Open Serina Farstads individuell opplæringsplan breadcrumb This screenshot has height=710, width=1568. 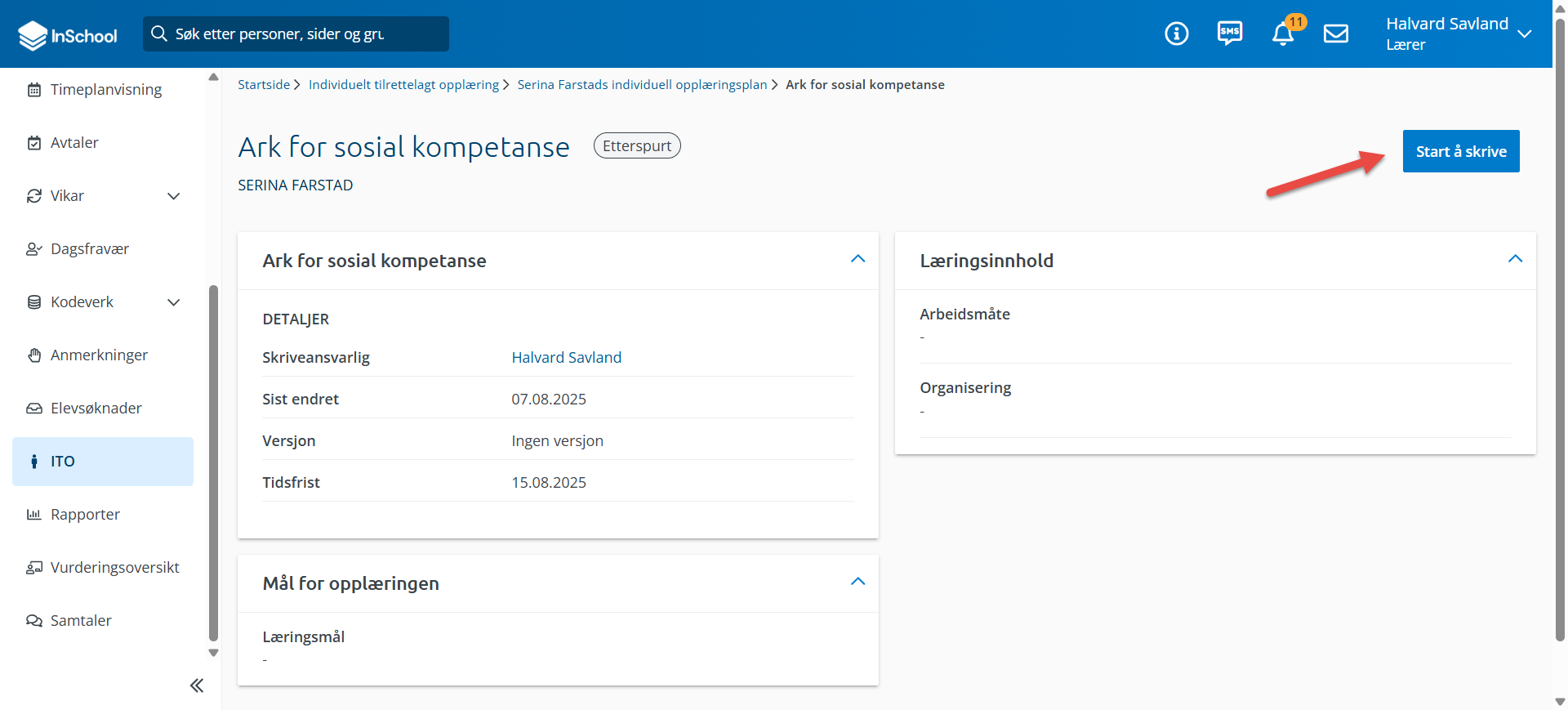[642, 85]
